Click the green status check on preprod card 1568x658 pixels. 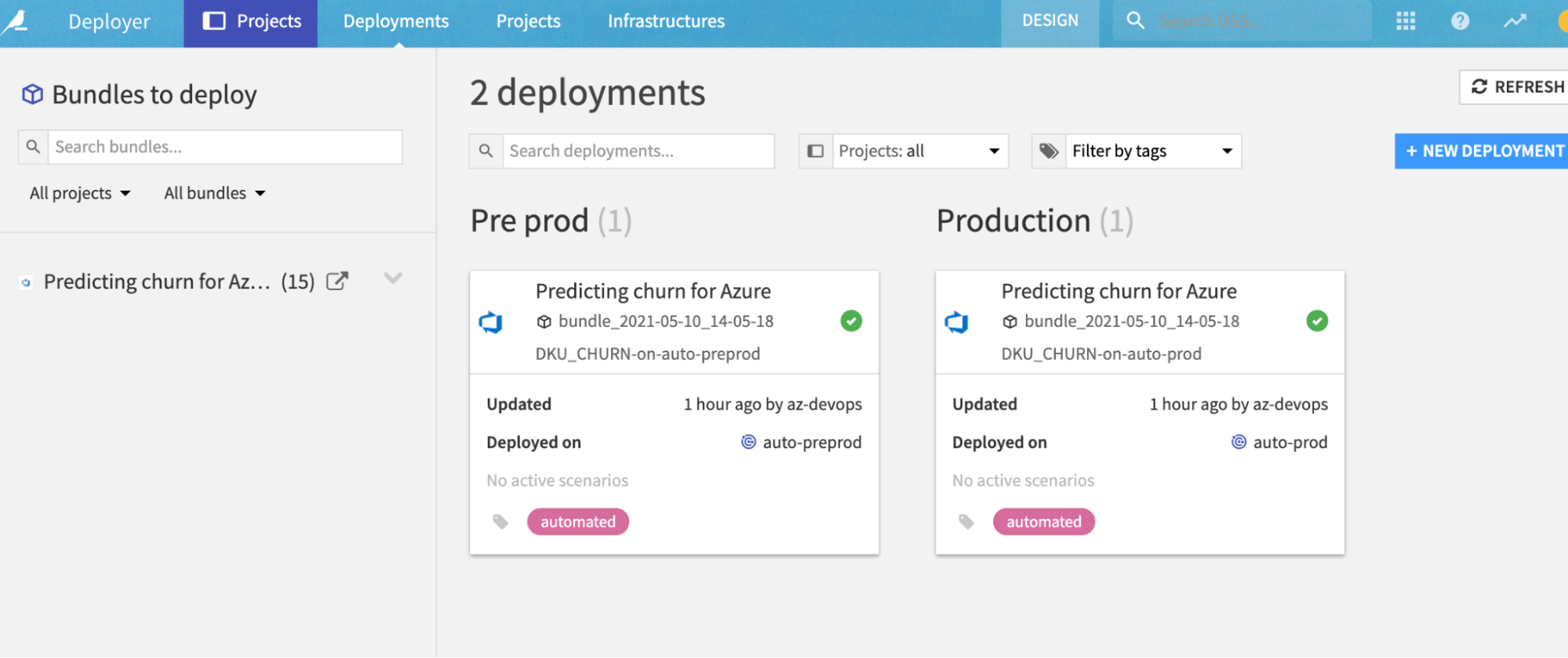[x=851, y=321]
